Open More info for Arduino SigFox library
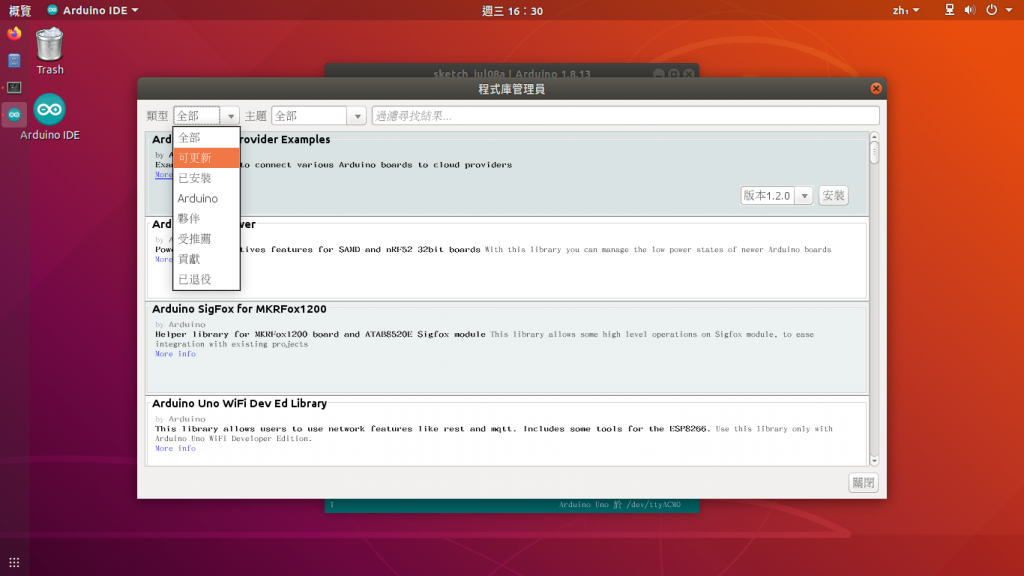 [x=175, y=354]
